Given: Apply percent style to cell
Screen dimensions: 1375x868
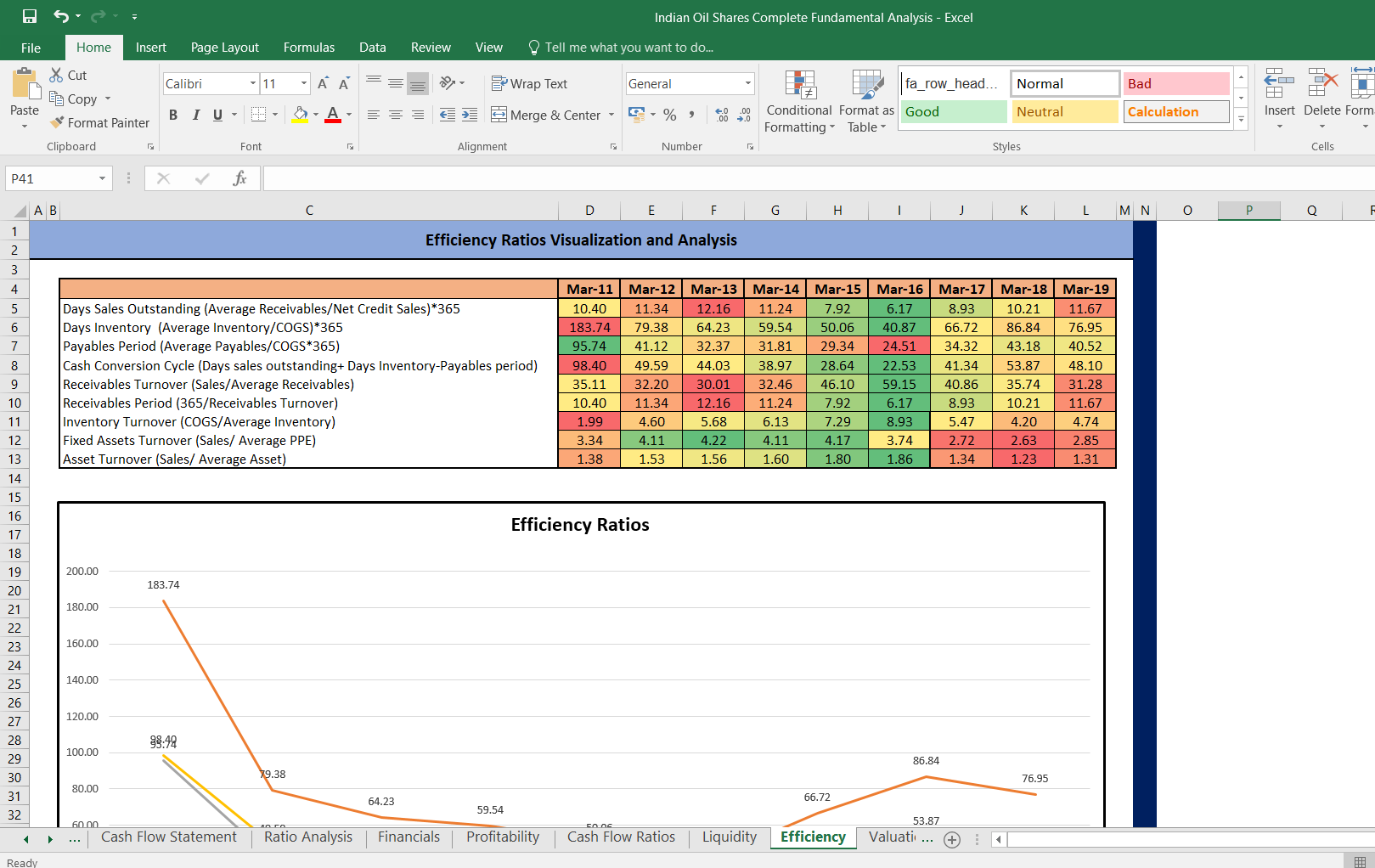Looking at the screenshot, I should click(670, 115).
